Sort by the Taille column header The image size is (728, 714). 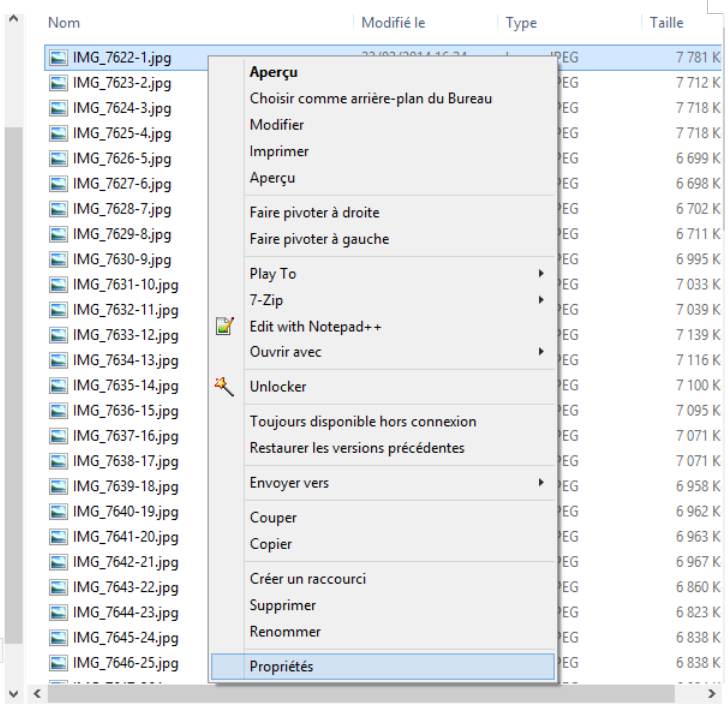(666, 22)
